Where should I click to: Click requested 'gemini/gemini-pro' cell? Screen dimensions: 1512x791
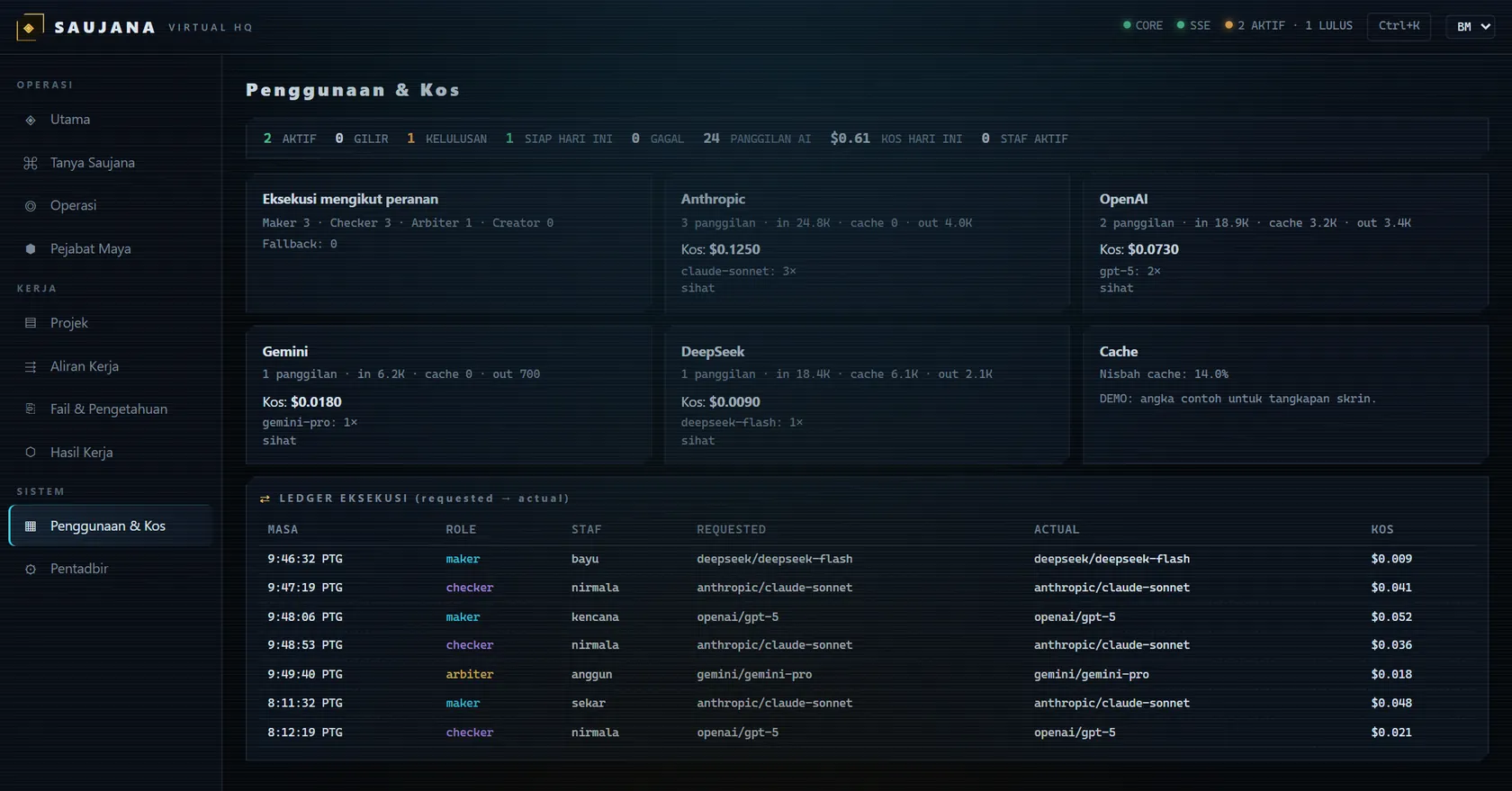[x=754, y=674]
